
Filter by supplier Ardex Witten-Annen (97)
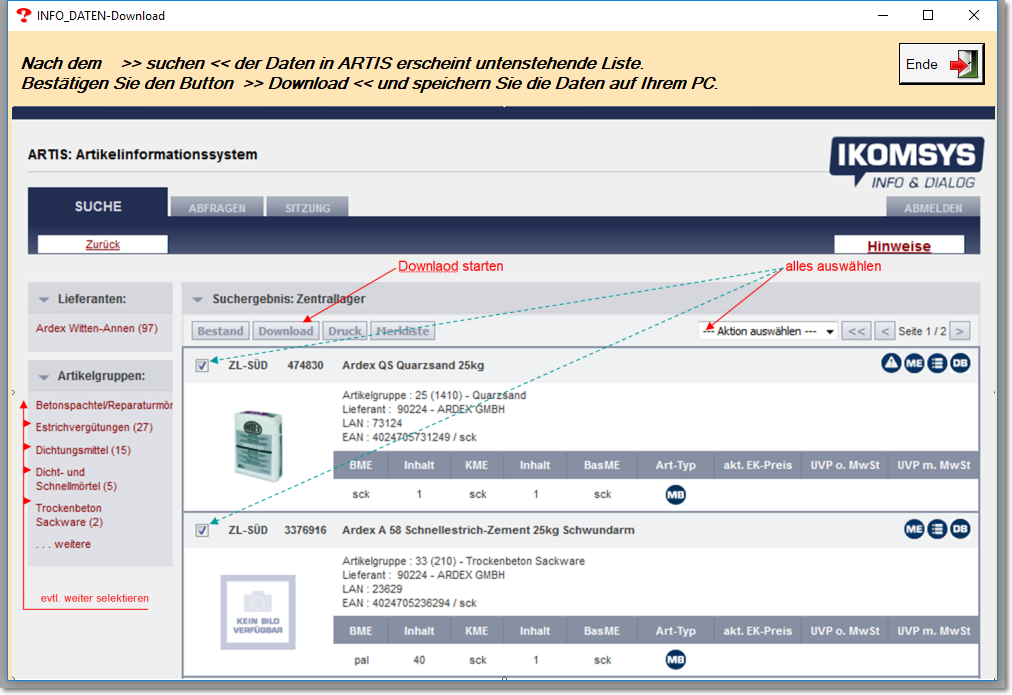point(97,328)
